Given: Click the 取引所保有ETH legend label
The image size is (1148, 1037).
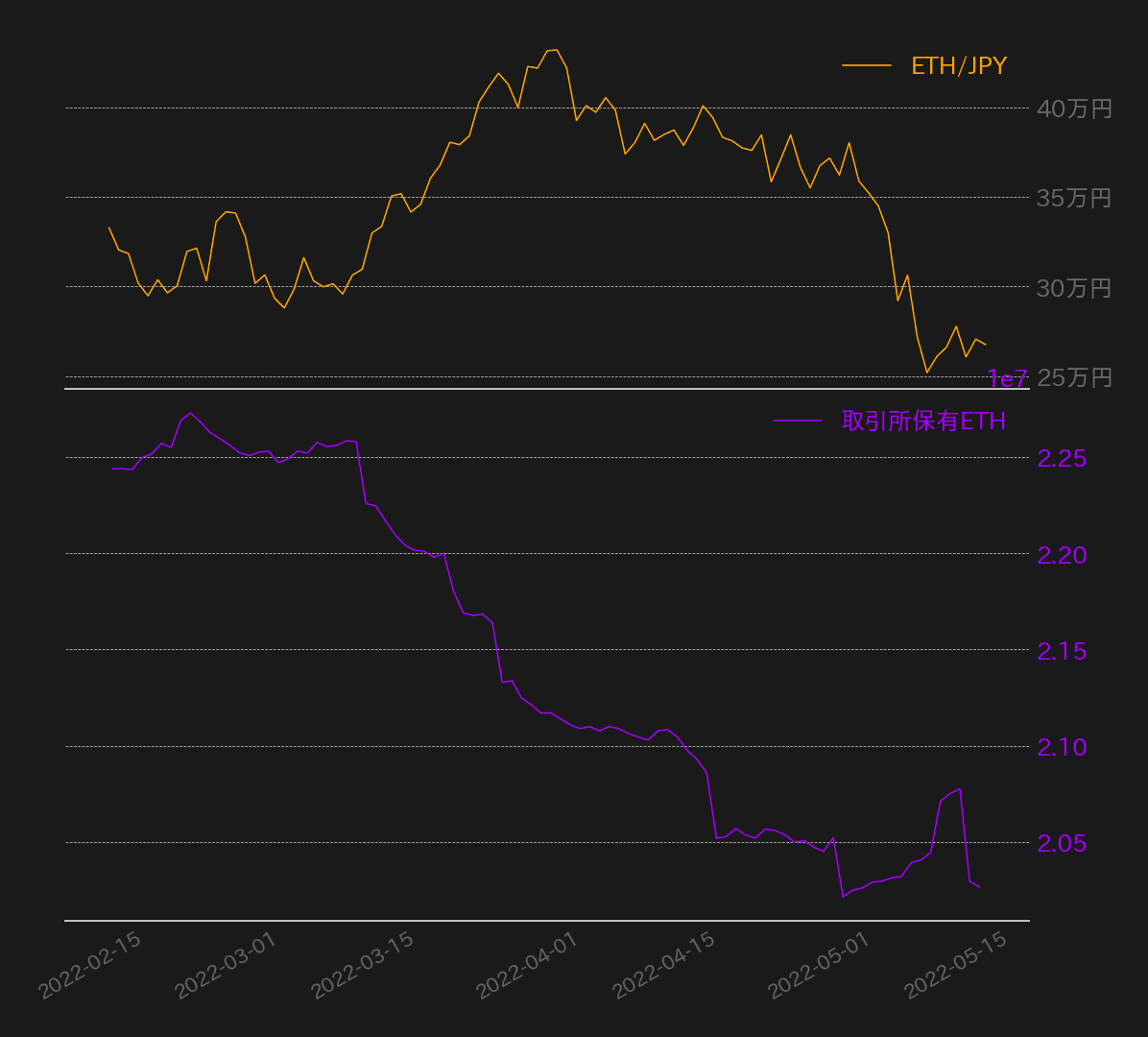Looking at the screenshot, I should (923, 421).
